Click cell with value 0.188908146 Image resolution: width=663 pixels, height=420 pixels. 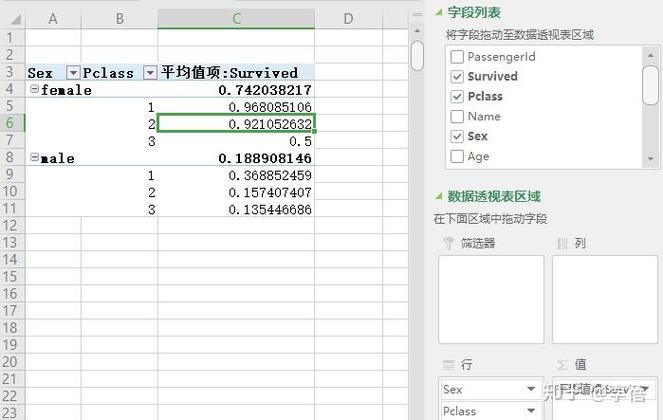(236, 158)
